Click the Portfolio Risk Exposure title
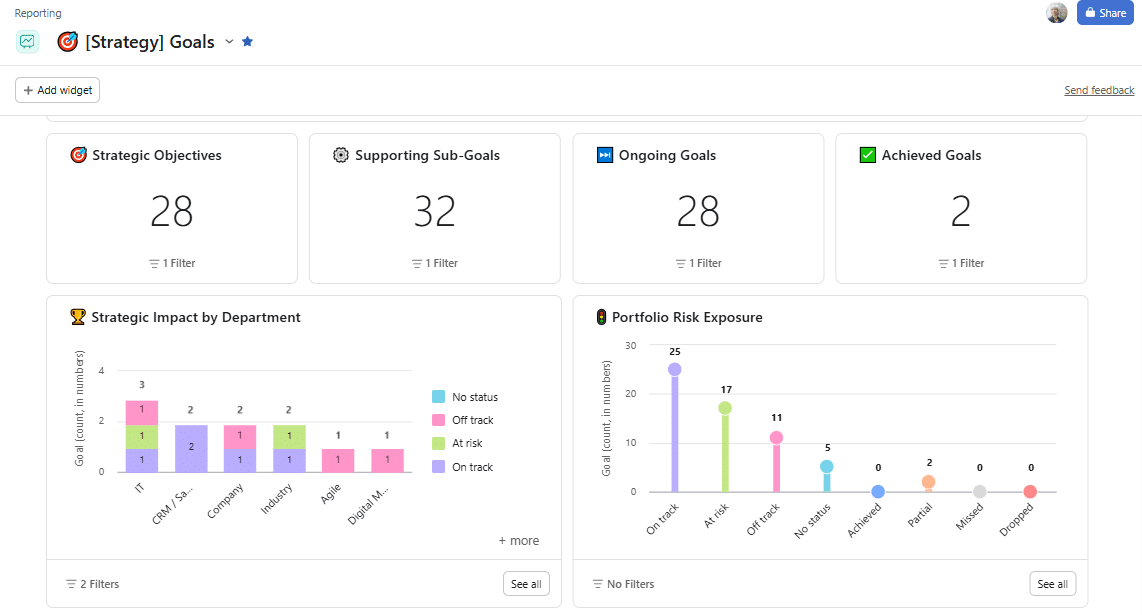This screenshot has width=1142, height=615. (x=687, y=317)
